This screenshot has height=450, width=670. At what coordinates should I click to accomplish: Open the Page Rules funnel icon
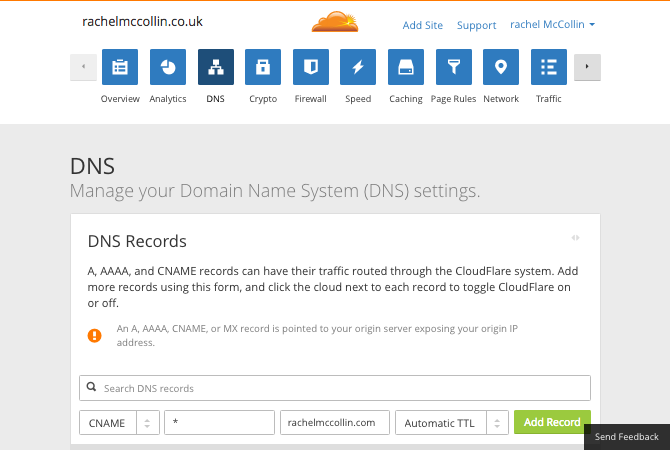[454, 67]
